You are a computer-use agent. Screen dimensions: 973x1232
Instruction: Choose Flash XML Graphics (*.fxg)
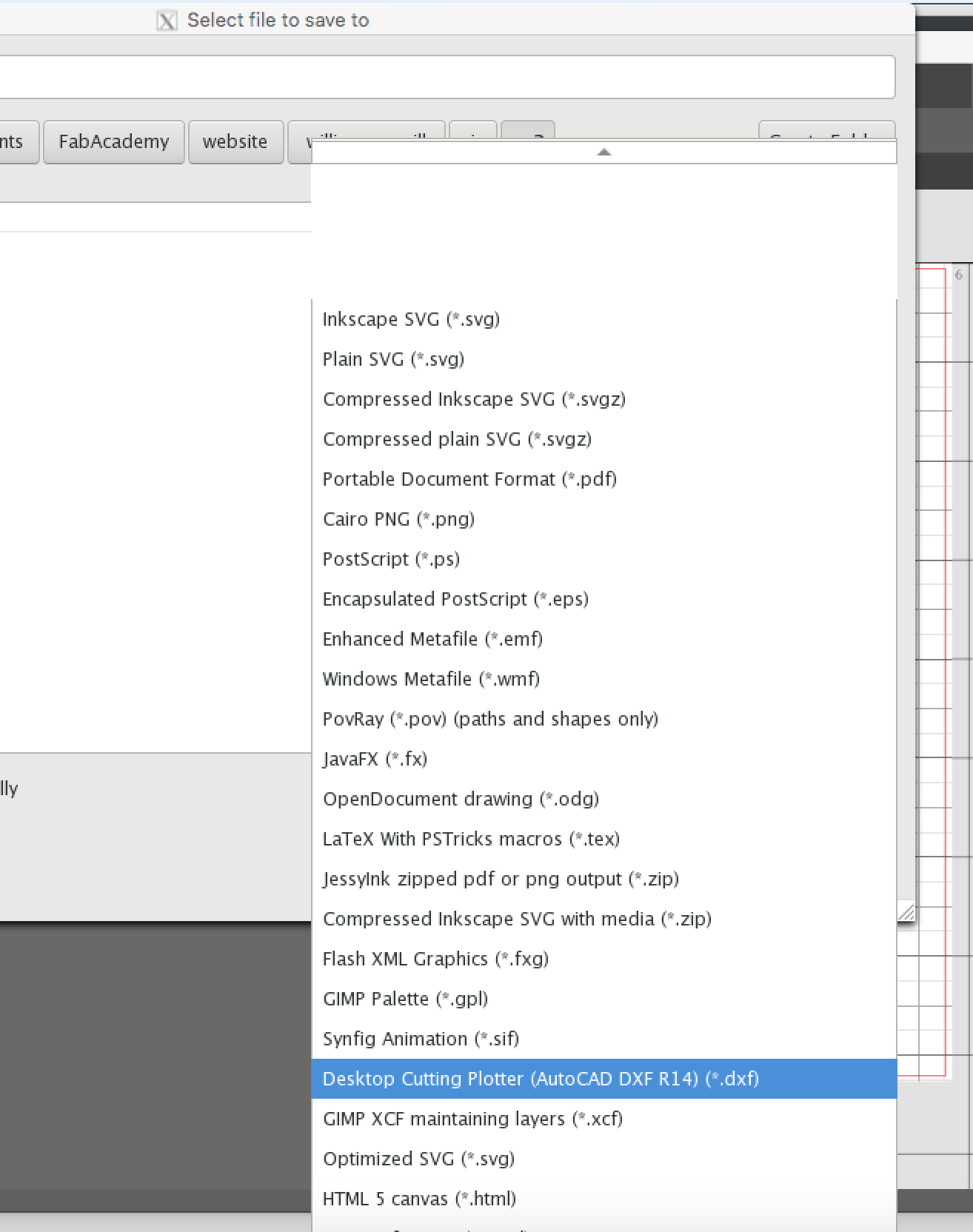[603, 959]
